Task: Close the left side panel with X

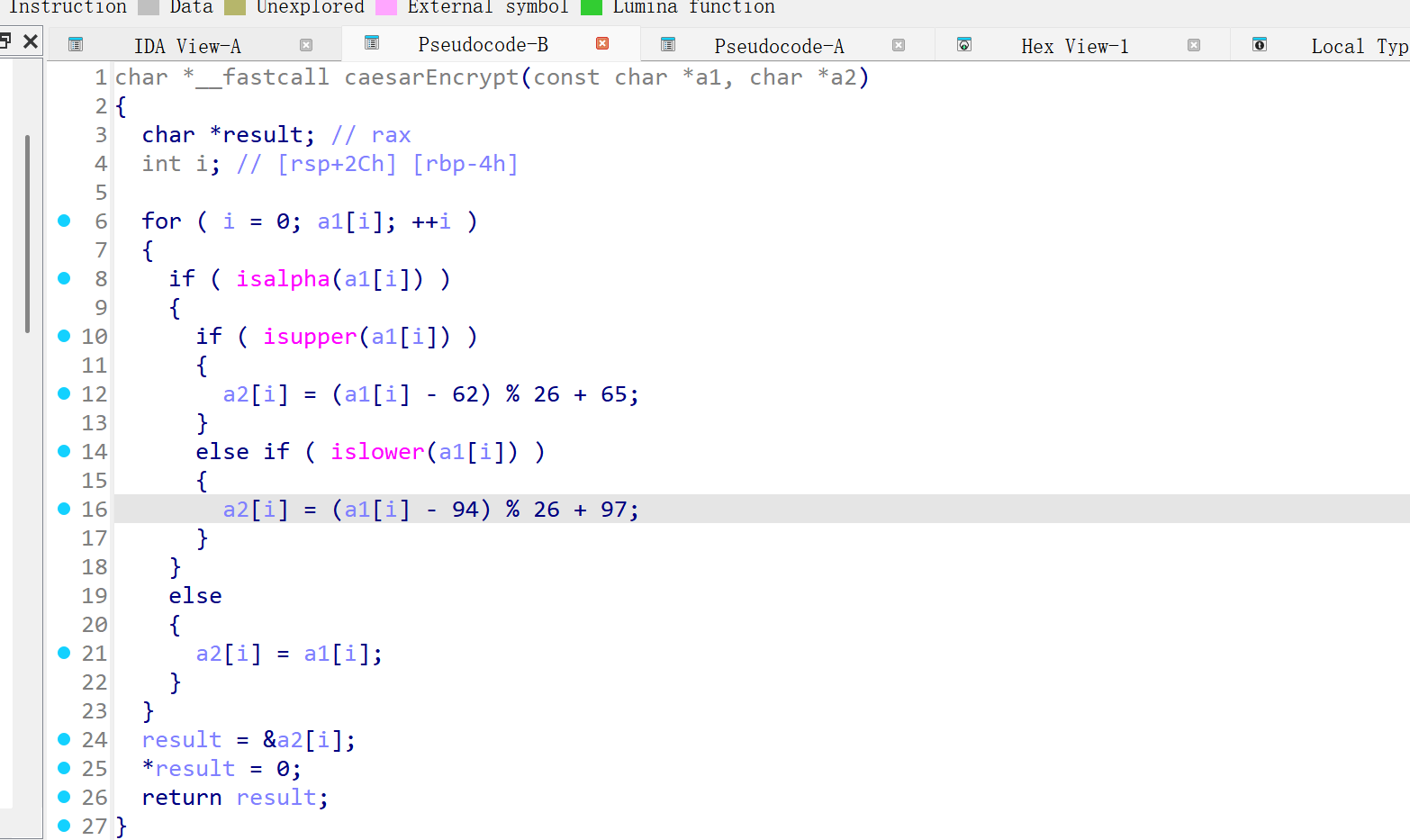Action: (x=31, y=41)
